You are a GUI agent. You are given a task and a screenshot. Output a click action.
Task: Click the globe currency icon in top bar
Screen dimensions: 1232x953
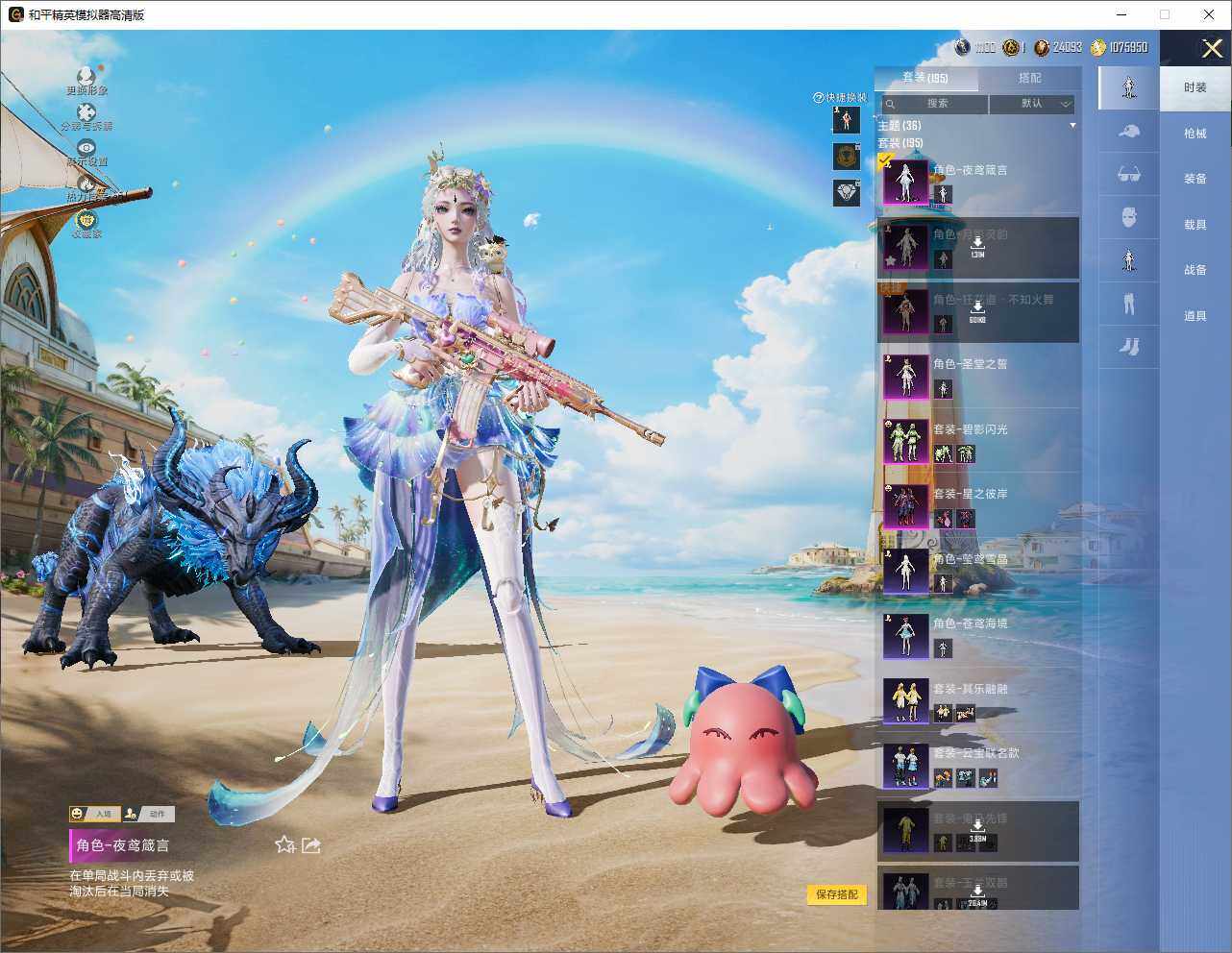pyautogui.click(x=962, y=47)
